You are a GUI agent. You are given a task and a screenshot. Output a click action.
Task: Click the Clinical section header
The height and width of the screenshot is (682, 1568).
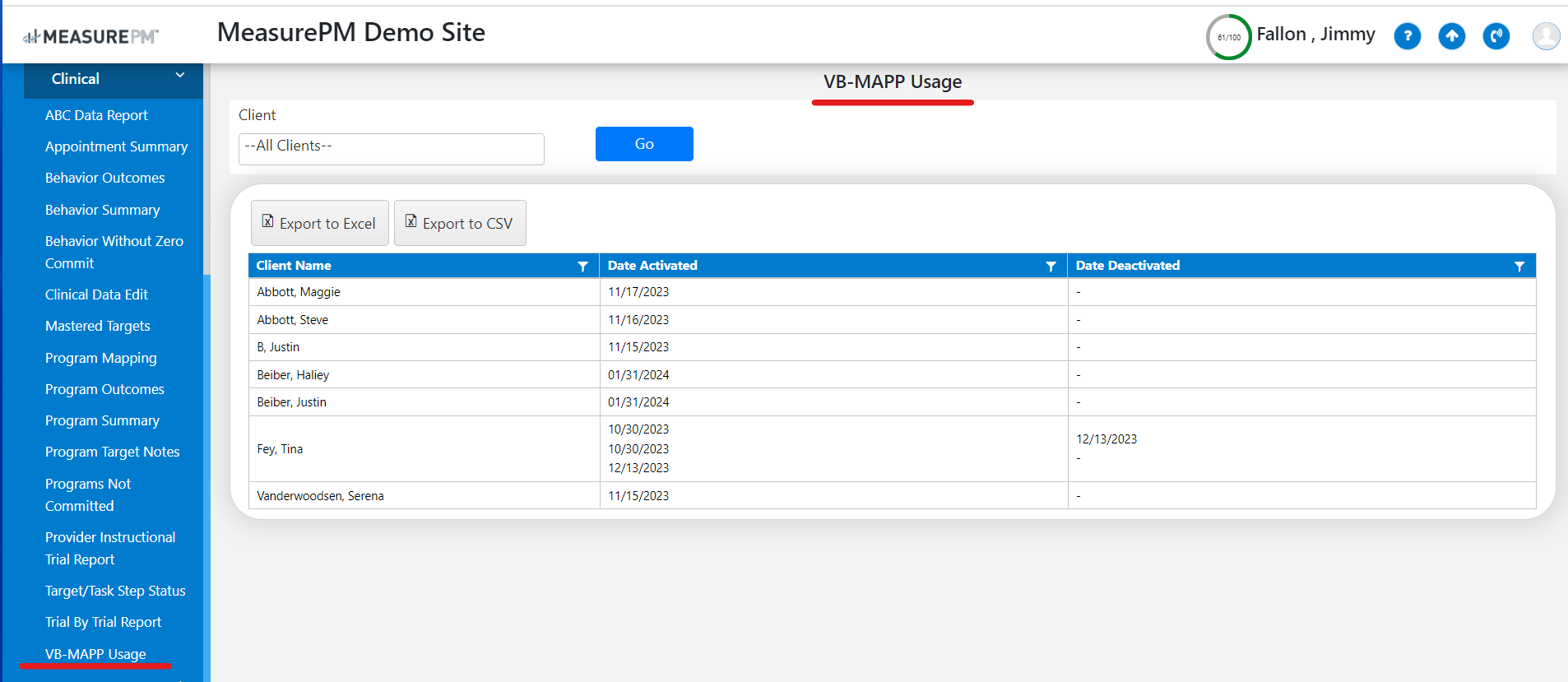pos(114,79)
